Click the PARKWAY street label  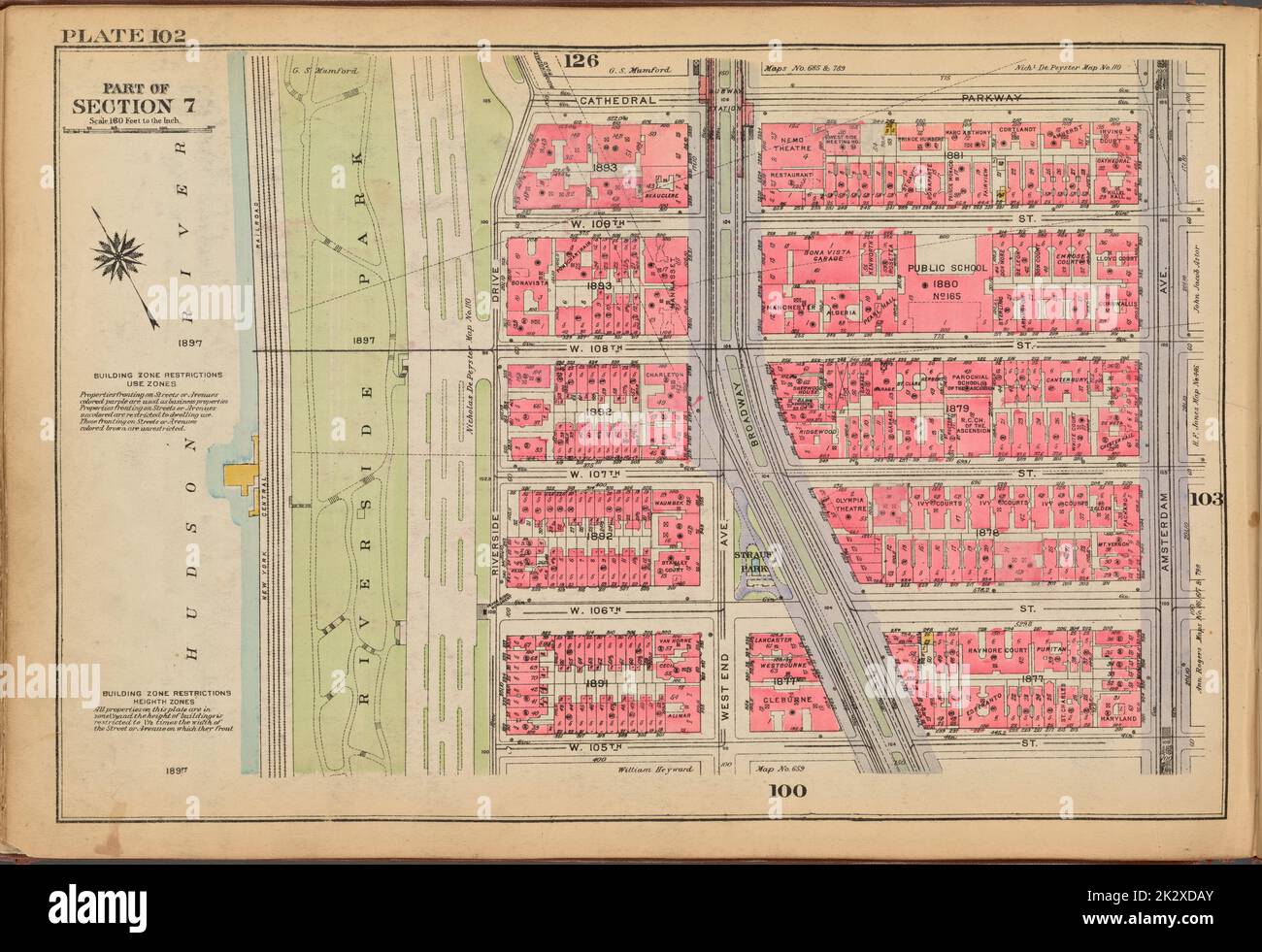[x=993, y=99]
